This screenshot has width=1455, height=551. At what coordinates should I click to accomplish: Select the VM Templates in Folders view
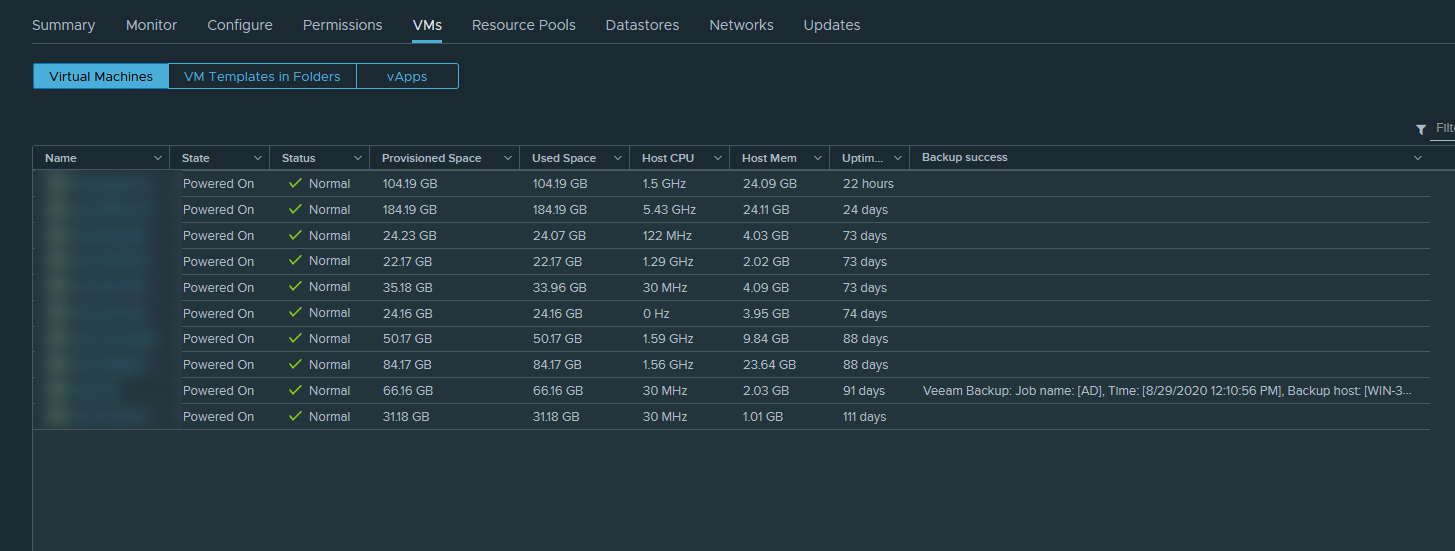coord(262,77)
